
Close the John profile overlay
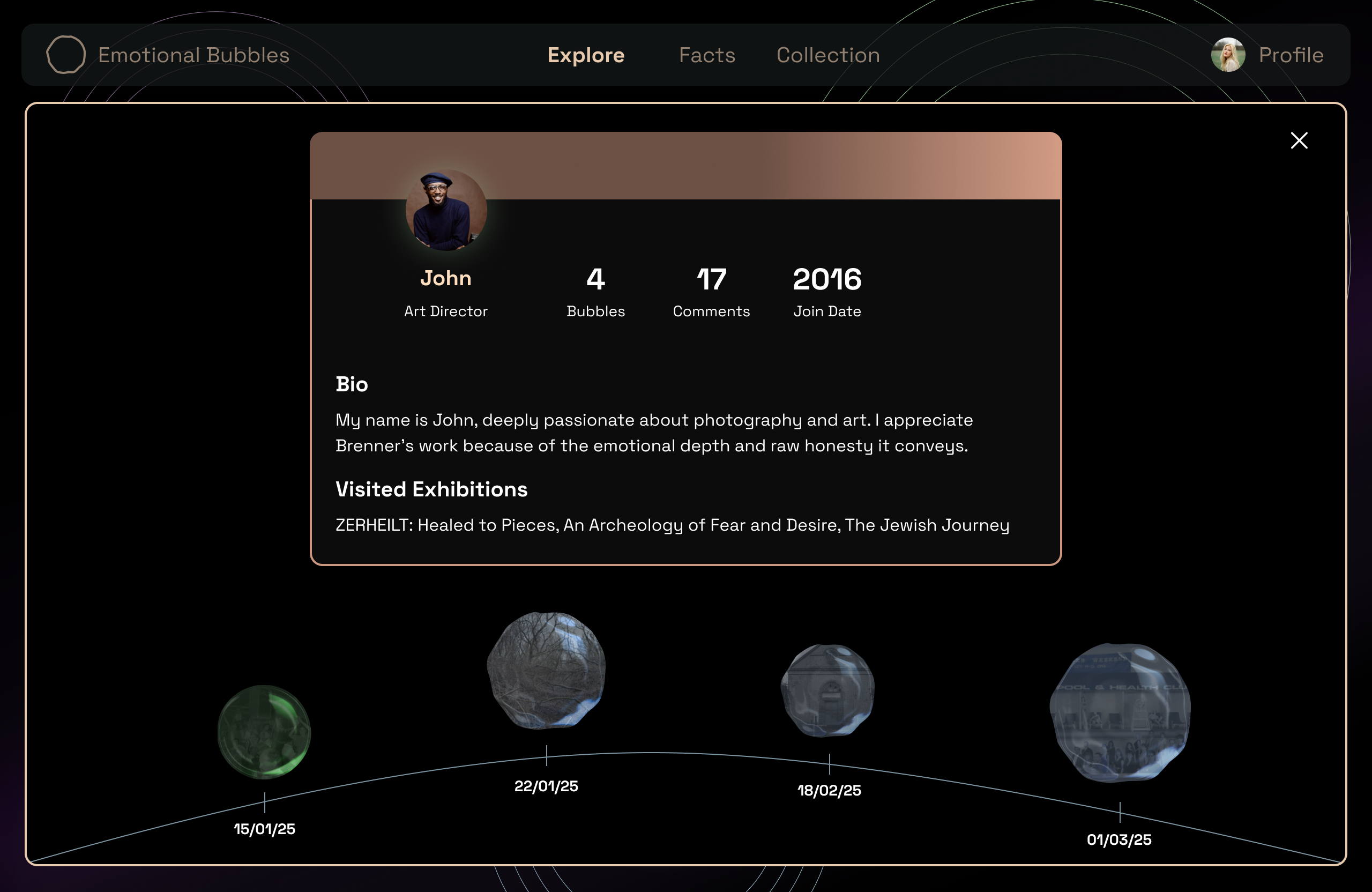(x=1299, y=140)
